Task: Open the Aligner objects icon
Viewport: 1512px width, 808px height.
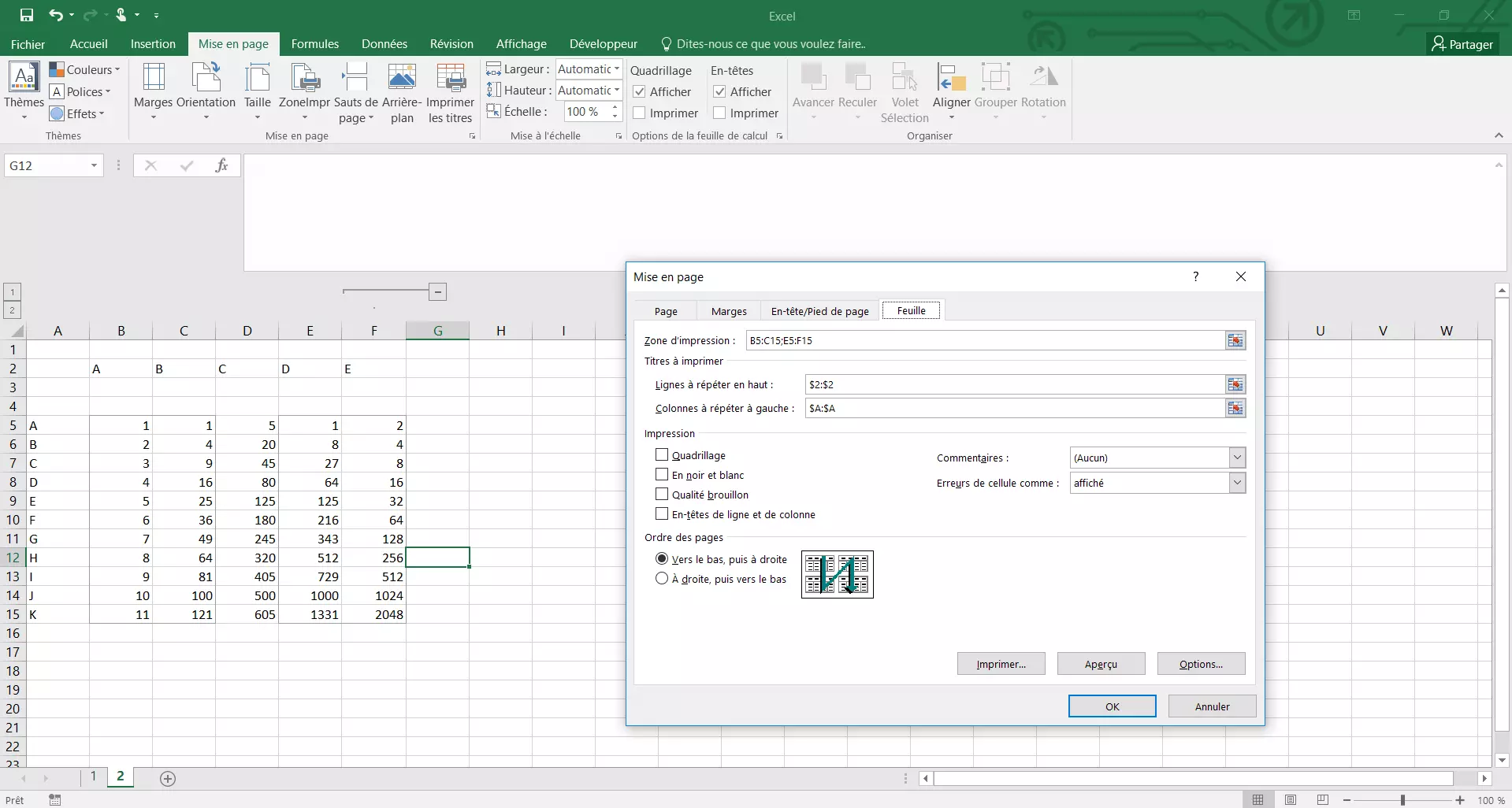Action: point(951,78)
